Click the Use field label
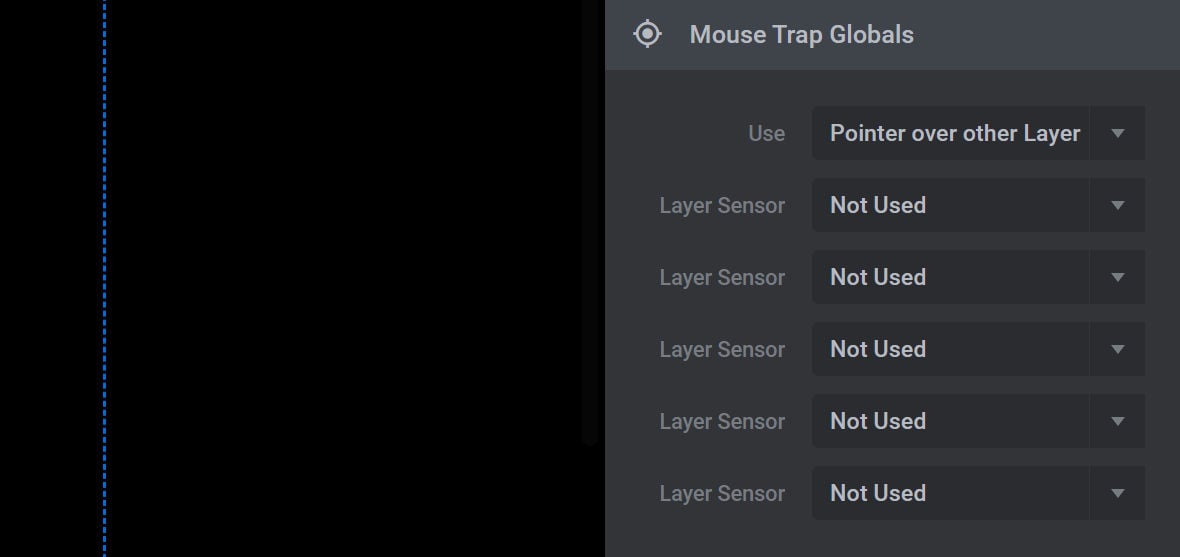Screen dimensions: 1180x557 pos(766,133)
